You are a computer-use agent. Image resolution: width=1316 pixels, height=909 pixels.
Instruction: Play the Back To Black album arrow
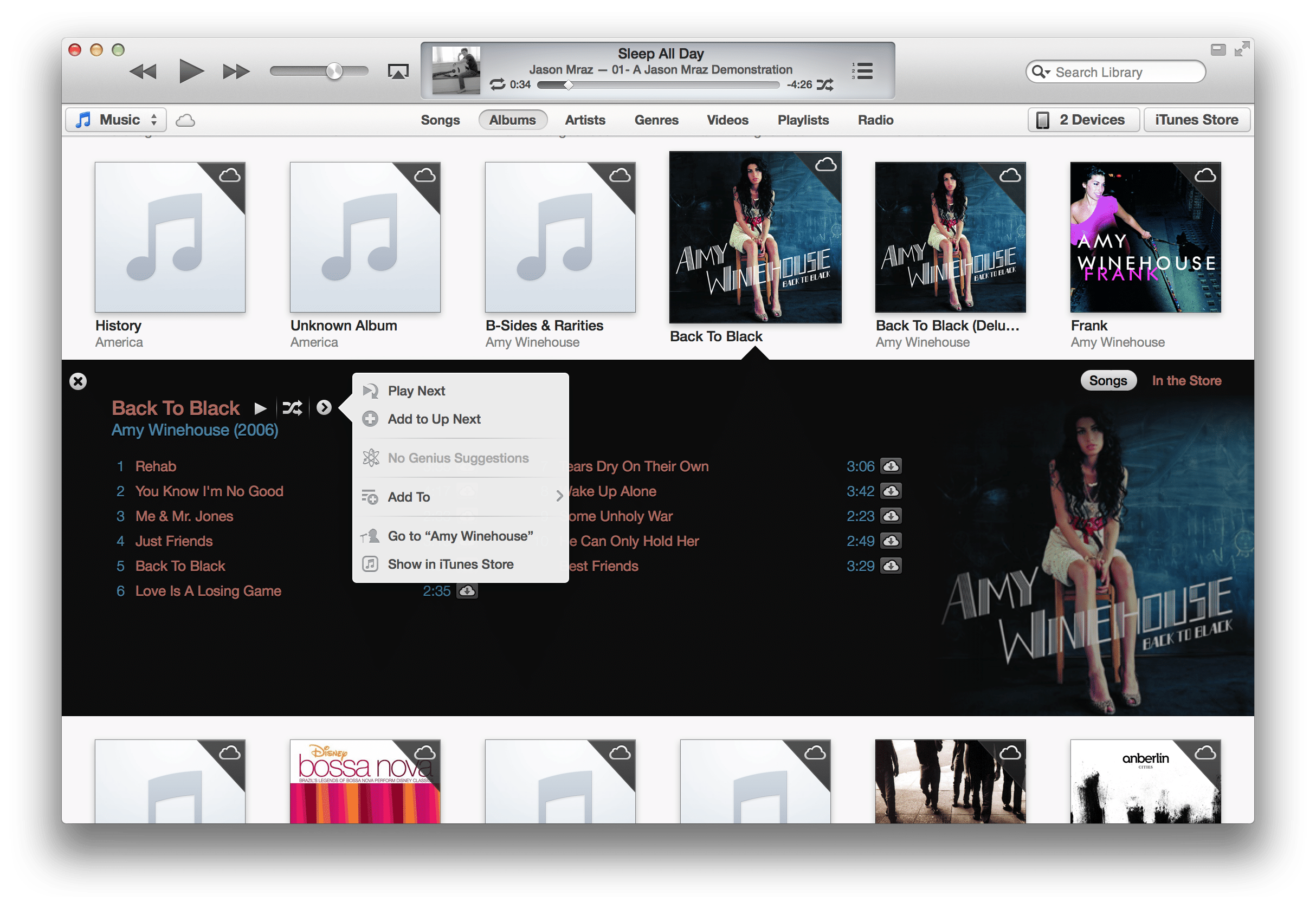pyautogui.click(x=260, y=408)
